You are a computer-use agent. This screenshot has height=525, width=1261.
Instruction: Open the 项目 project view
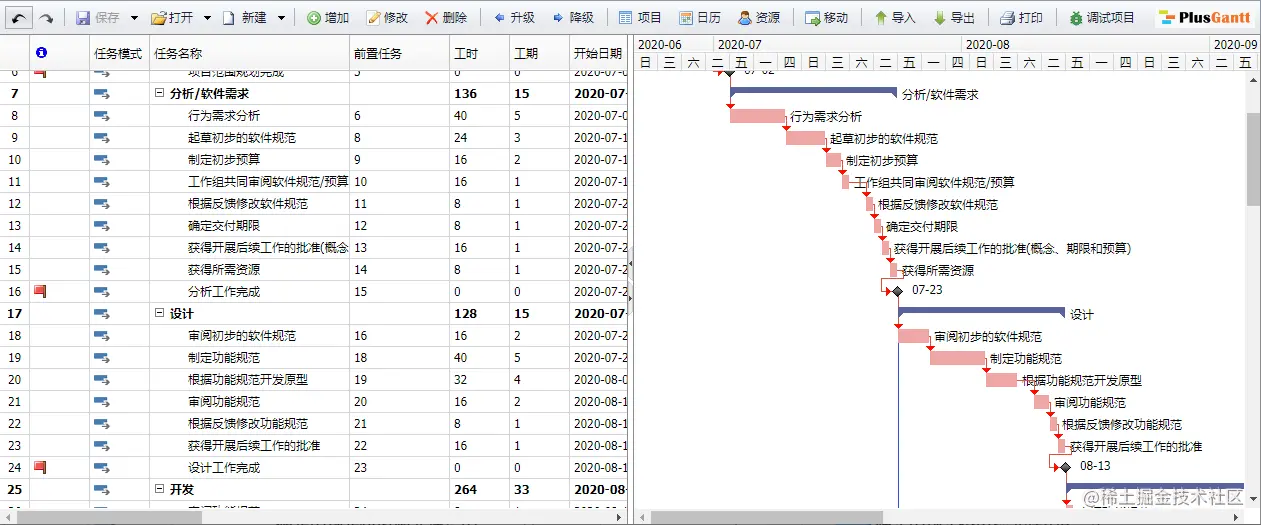(640, 18)
